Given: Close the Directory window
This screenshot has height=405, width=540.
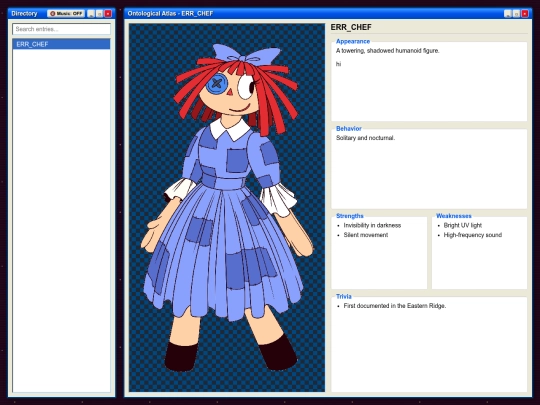Looking at the screenshot, I should pos(108,13).
